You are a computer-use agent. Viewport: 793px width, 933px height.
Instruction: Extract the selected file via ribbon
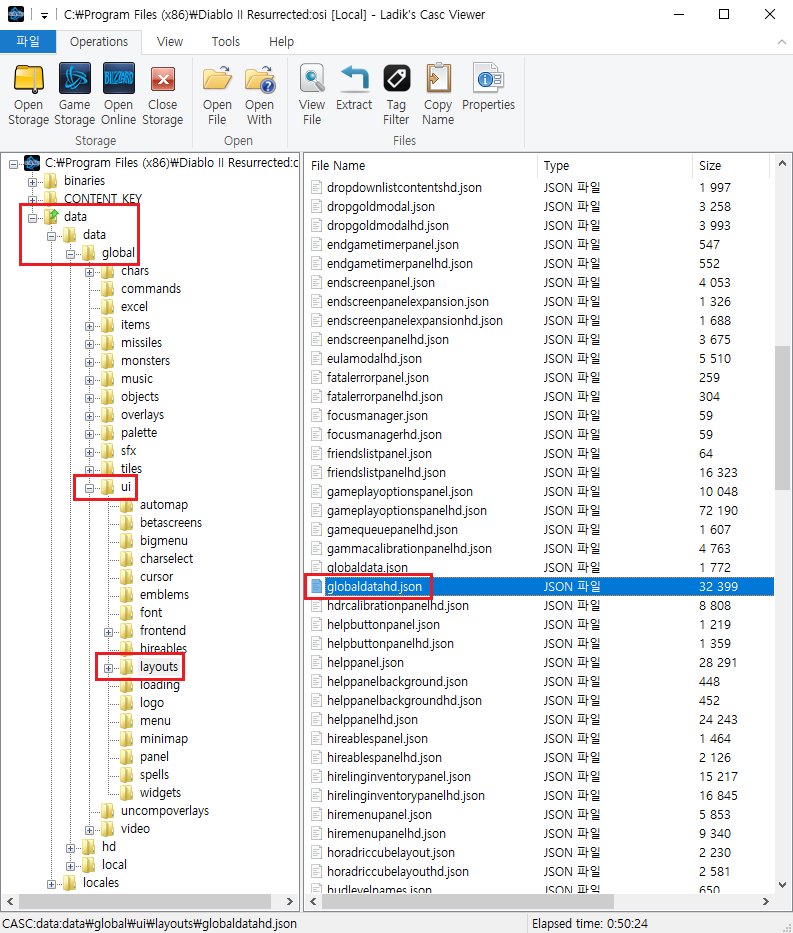(354, 87)
